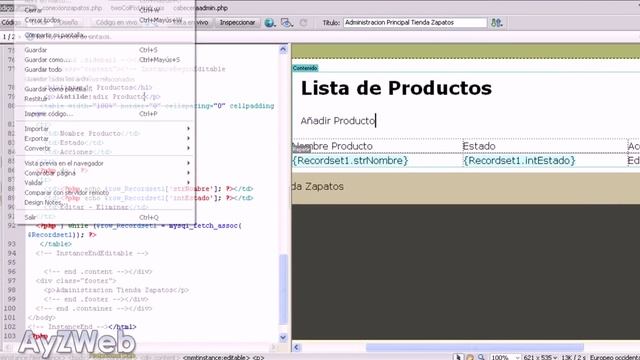Click the {Recordset1.strNombre} placeholder
This screenshot has width=640, height=360.
click(x=350, y=161)
